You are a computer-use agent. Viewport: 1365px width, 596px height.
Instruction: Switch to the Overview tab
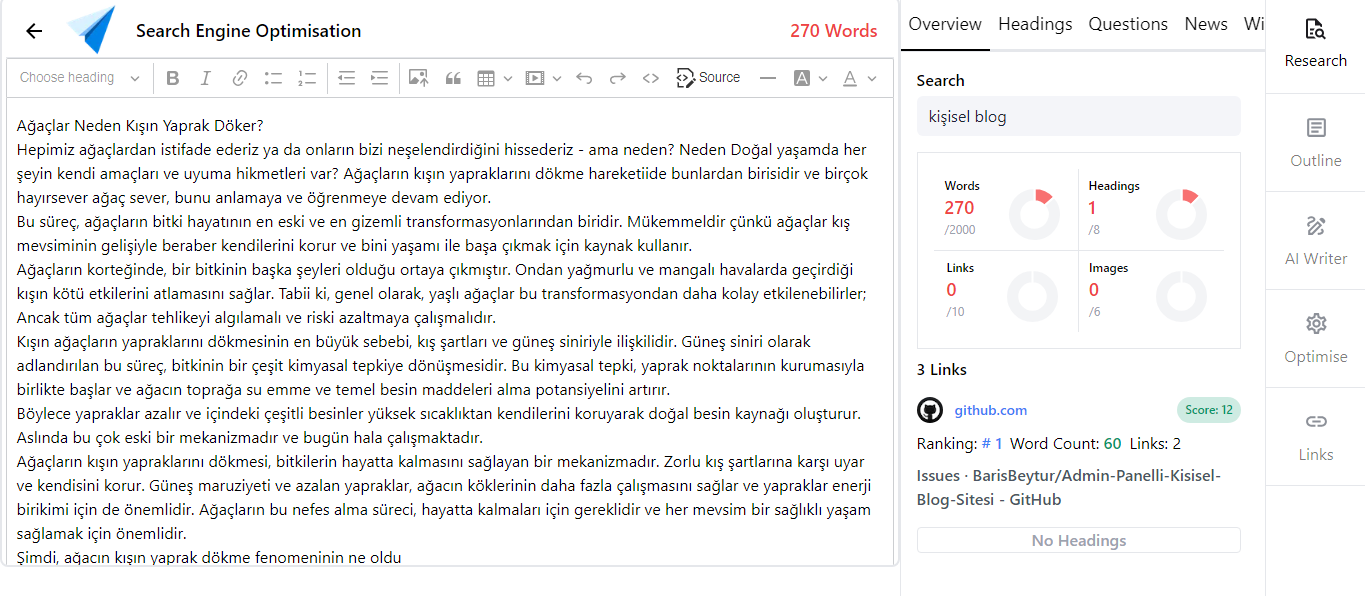(945, 24)
